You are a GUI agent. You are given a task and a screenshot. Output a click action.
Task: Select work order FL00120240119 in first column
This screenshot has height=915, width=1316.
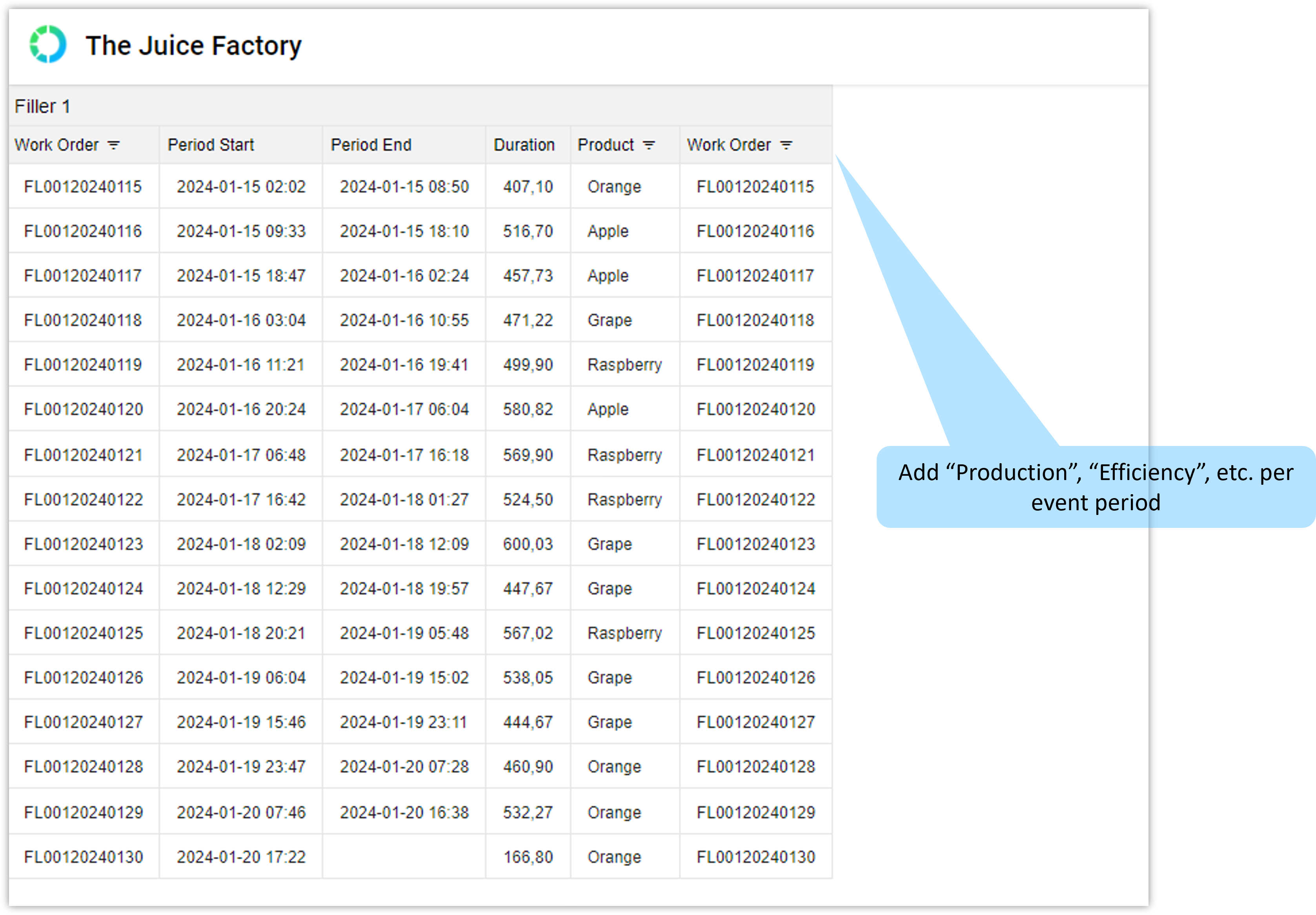(x=83, y=365)
